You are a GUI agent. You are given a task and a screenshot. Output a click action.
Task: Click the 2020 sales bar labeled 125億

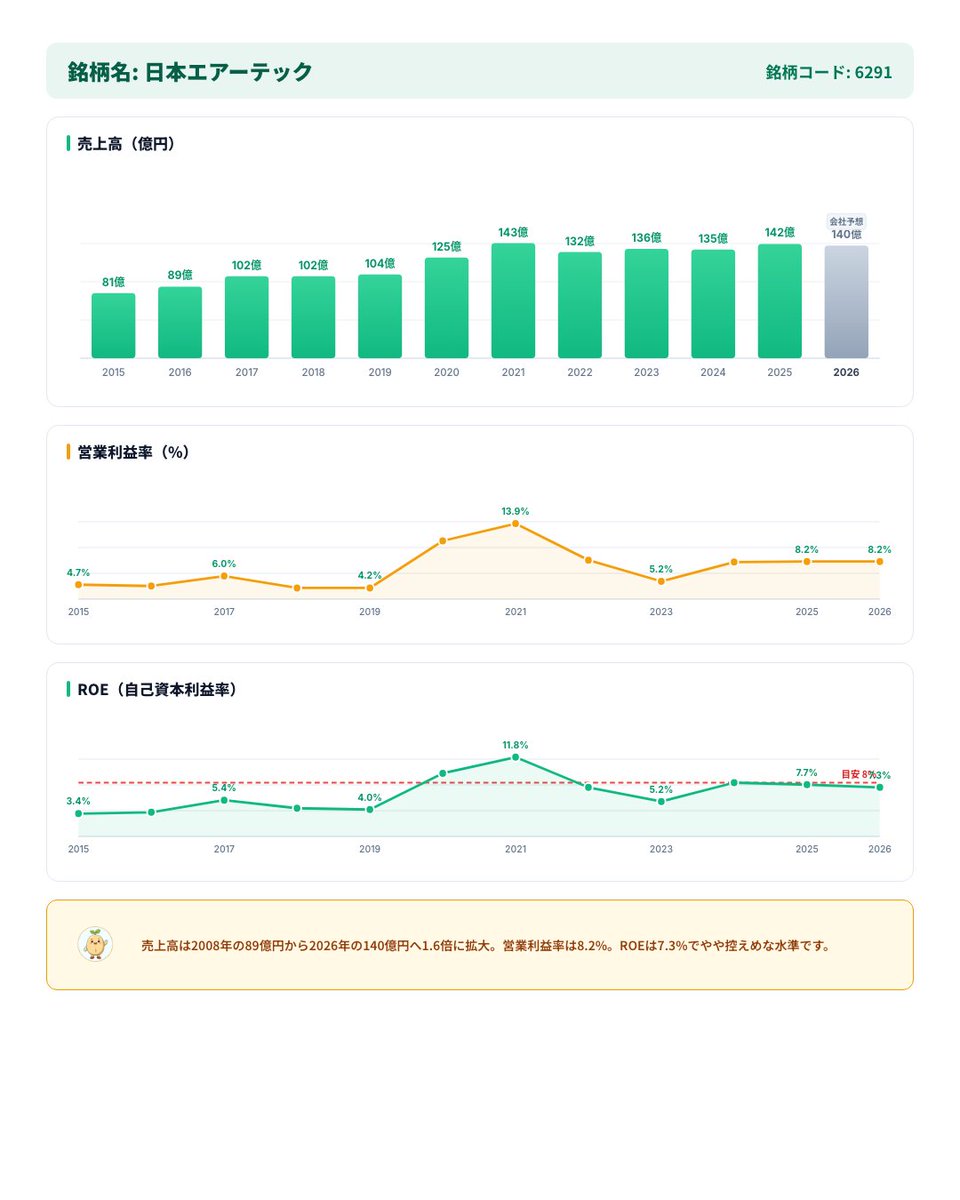pos(447,308)
